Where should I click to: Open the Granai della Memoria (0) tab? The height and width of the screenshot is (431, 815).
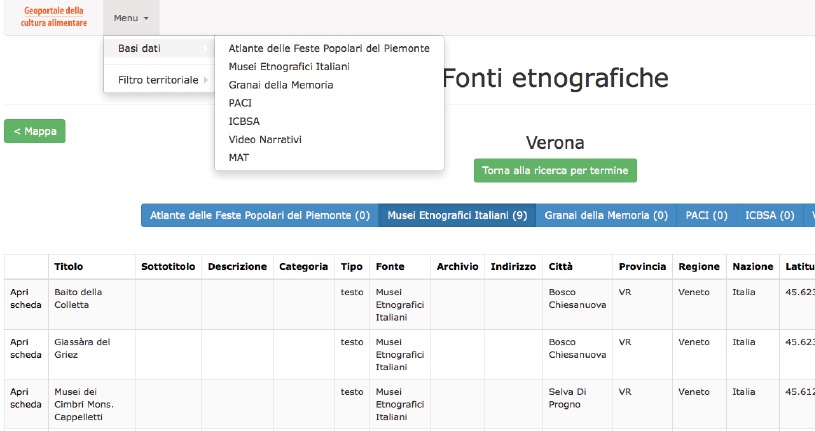[606, 215]
